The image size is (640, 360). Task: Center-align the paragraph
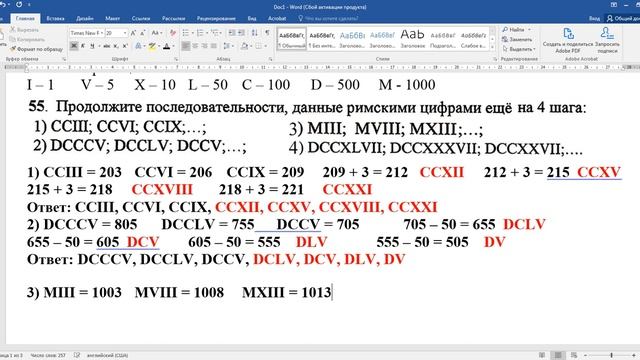point(195,46)
